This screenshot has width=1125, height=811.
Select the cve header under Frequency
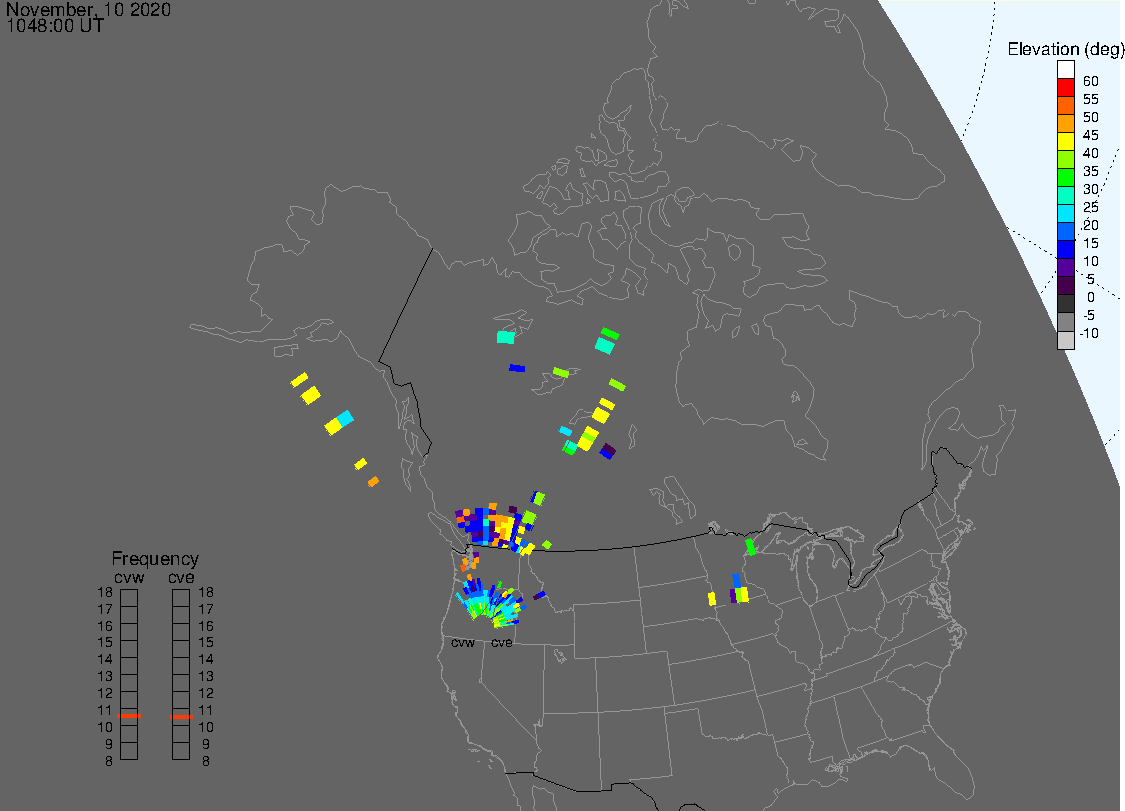coord(181,578)
